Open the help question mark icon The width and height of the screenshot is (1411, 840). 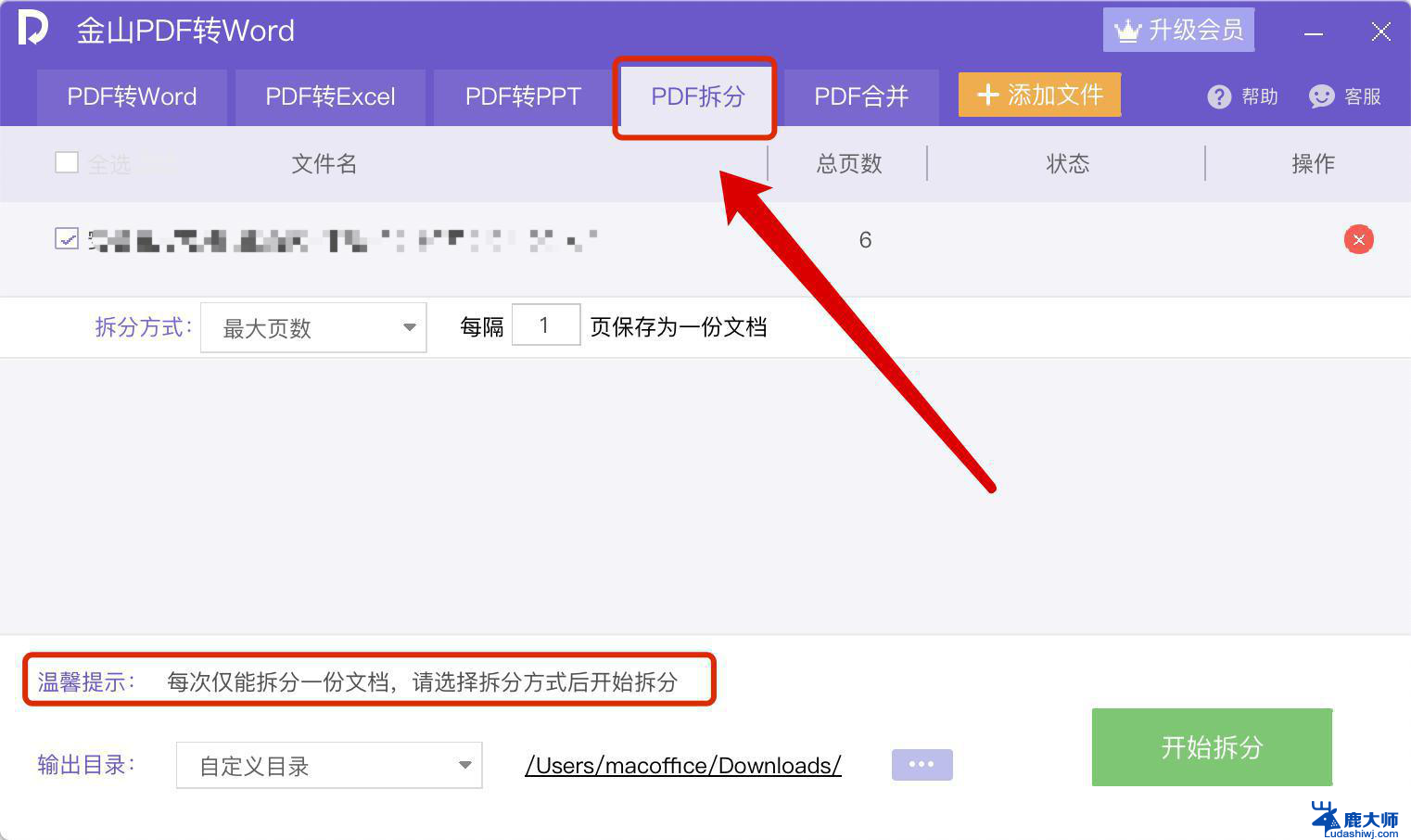point(1219,96)
